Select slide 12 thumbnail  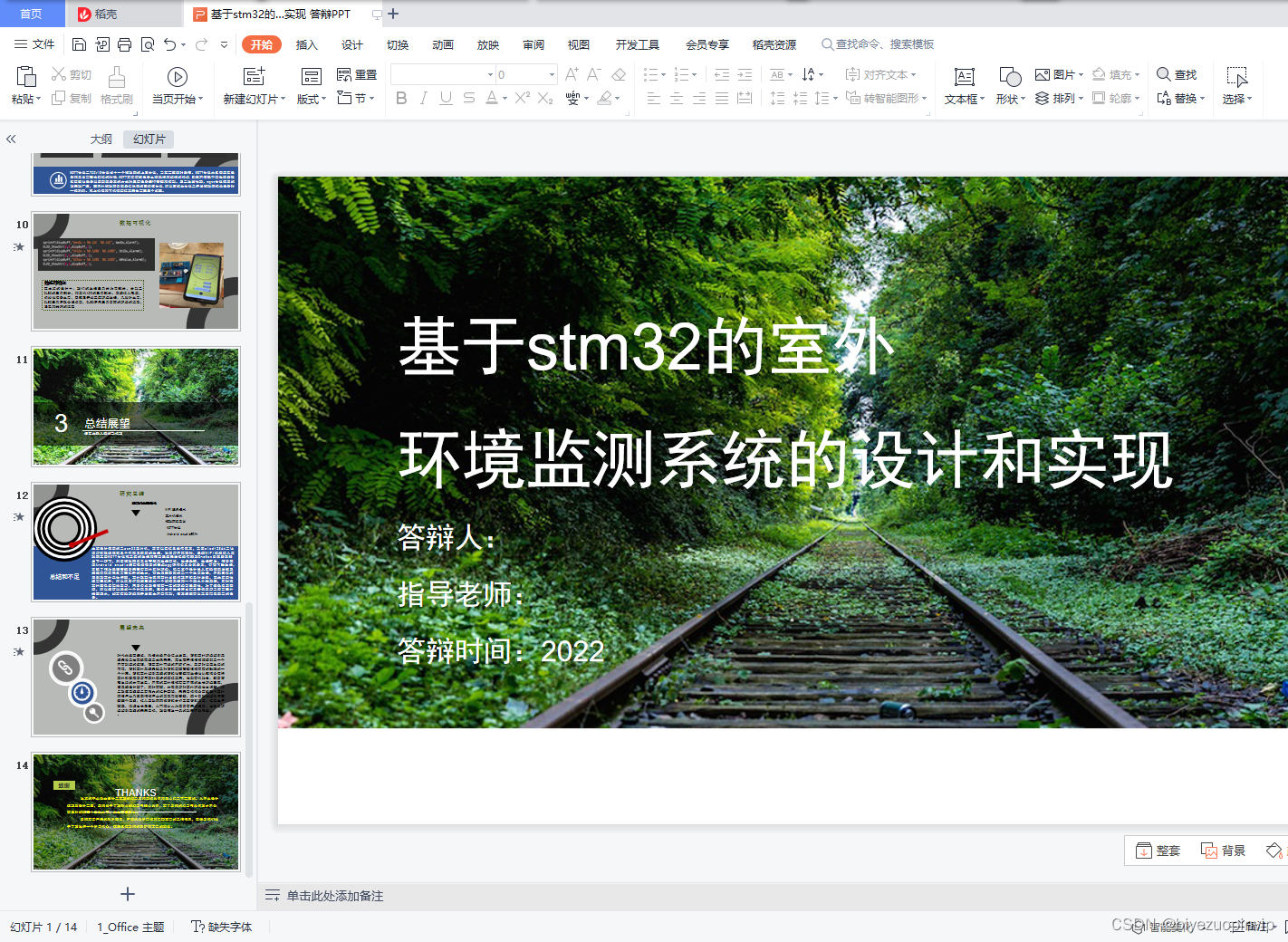(x=137, y=542)
